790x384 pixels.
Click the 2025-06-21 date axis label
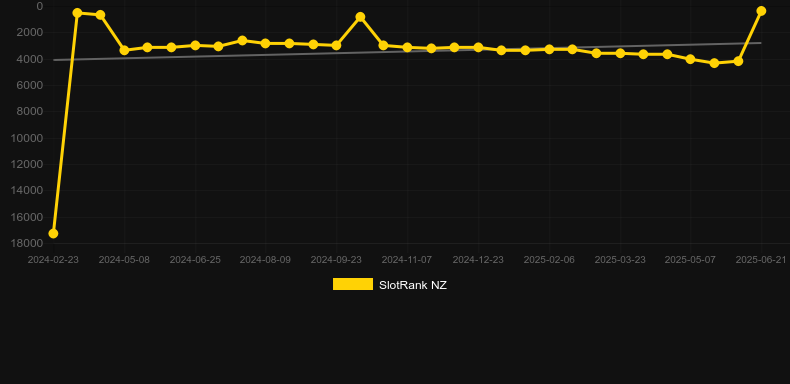point(761,260)
